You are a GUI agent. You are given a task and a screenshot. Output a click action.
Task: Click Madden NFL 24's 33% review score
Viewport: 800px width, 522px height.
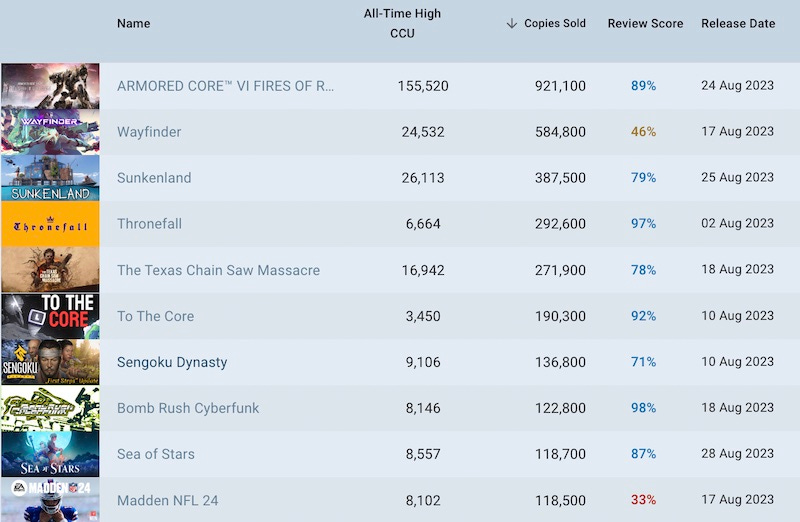[643, 500]
